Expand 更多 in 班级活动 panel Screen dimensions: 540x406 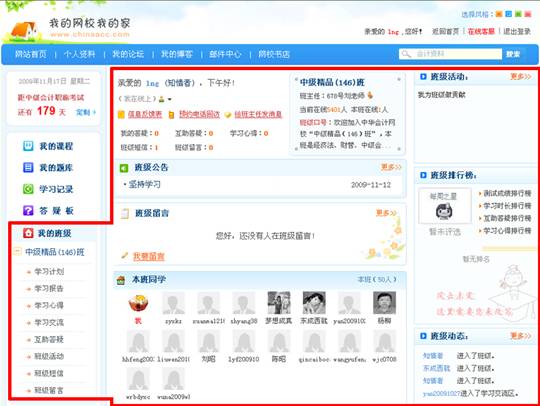point(521,76)
